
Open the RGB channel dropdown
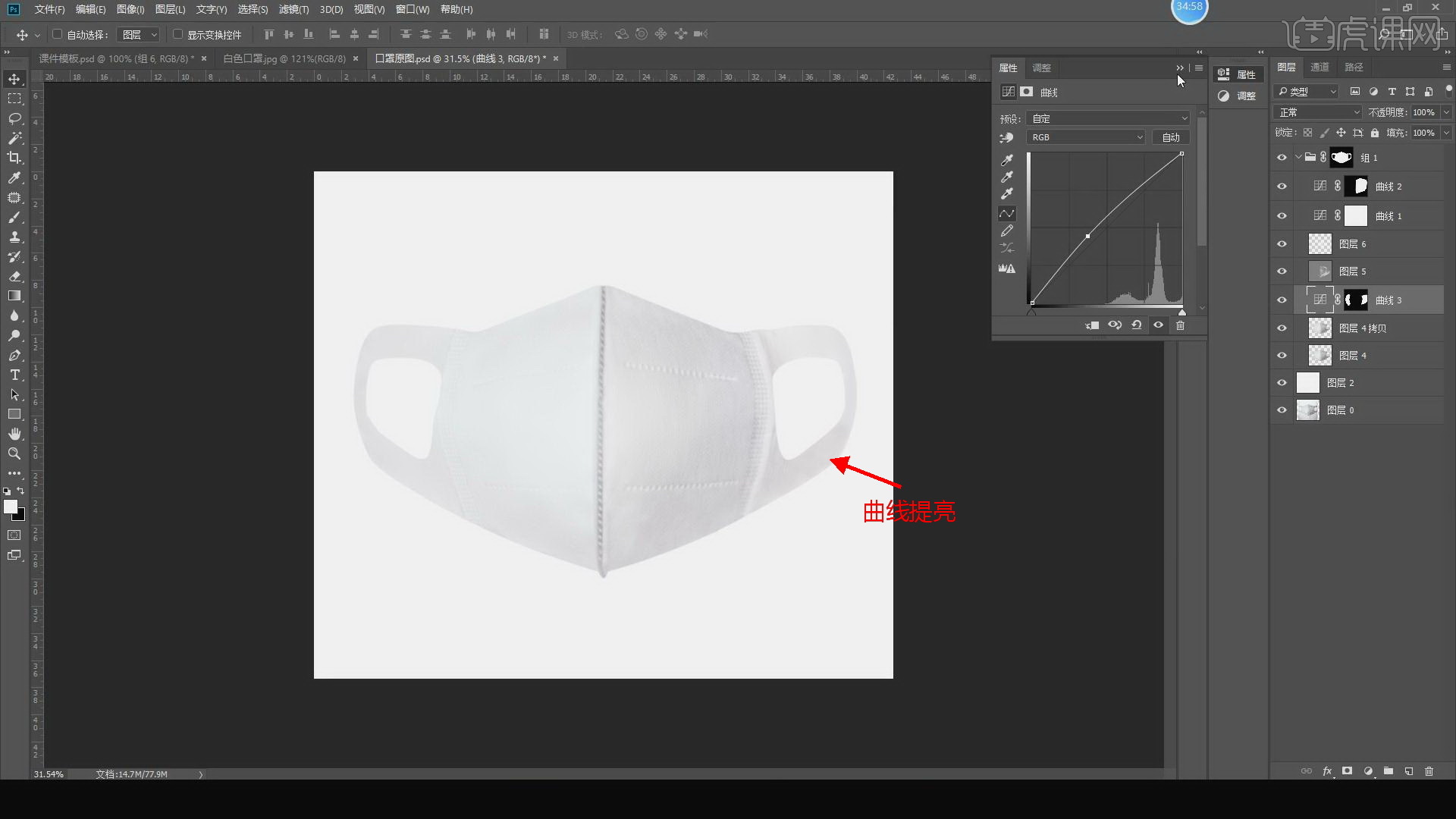point(1085,137)
